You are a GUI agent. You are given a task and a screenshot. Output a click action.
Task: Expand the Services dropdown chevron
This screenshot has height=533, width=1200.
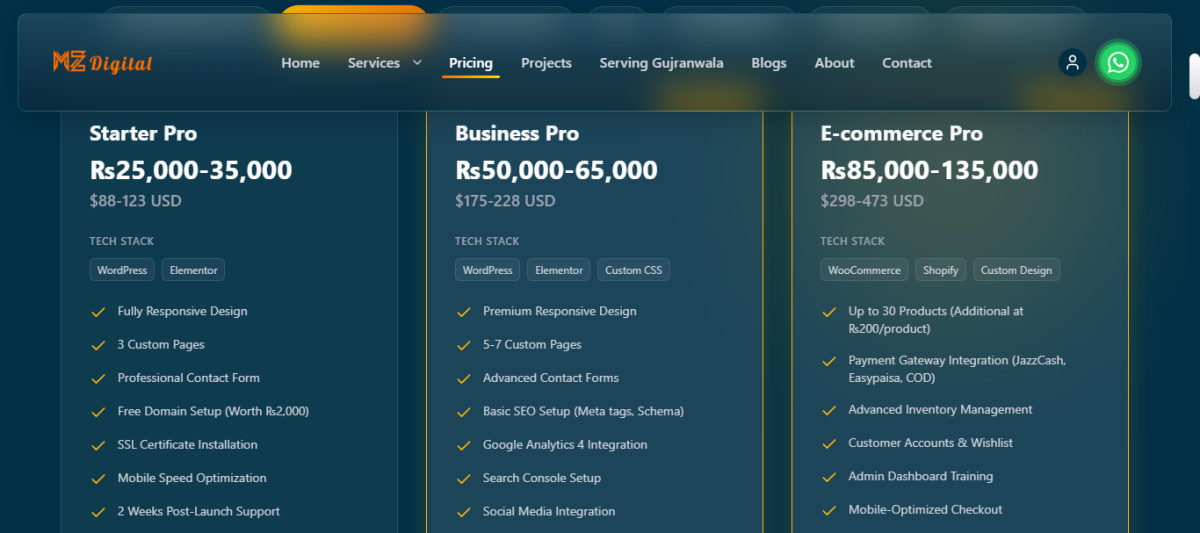(x=417, y=63)
